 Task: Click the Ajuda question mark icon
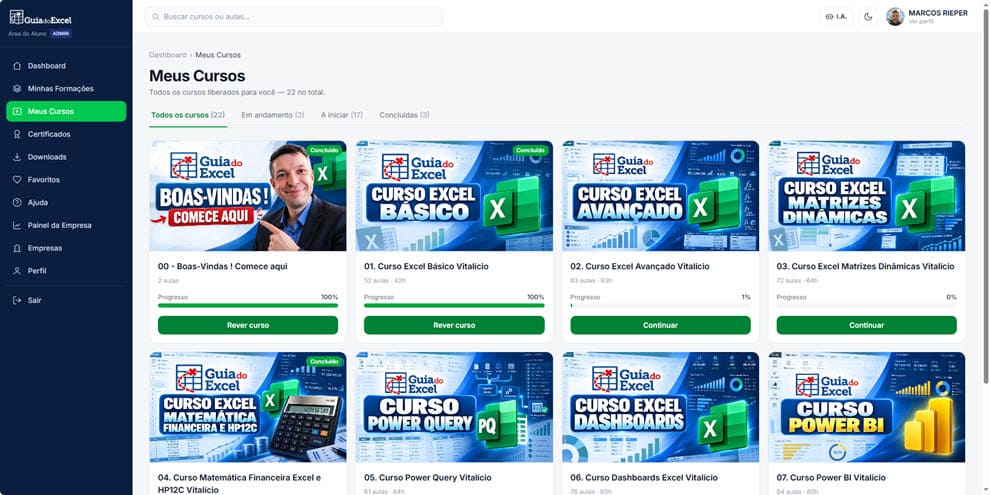tap(17, 203)
